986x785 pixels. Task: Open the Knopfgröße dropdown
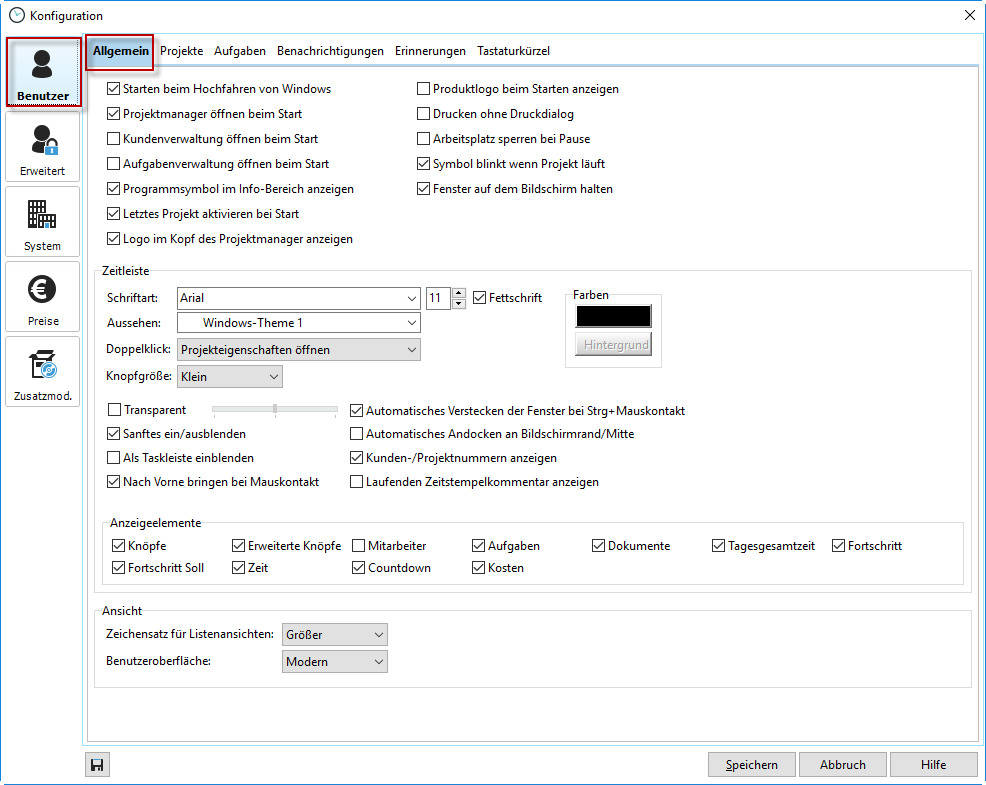point(274,377)
